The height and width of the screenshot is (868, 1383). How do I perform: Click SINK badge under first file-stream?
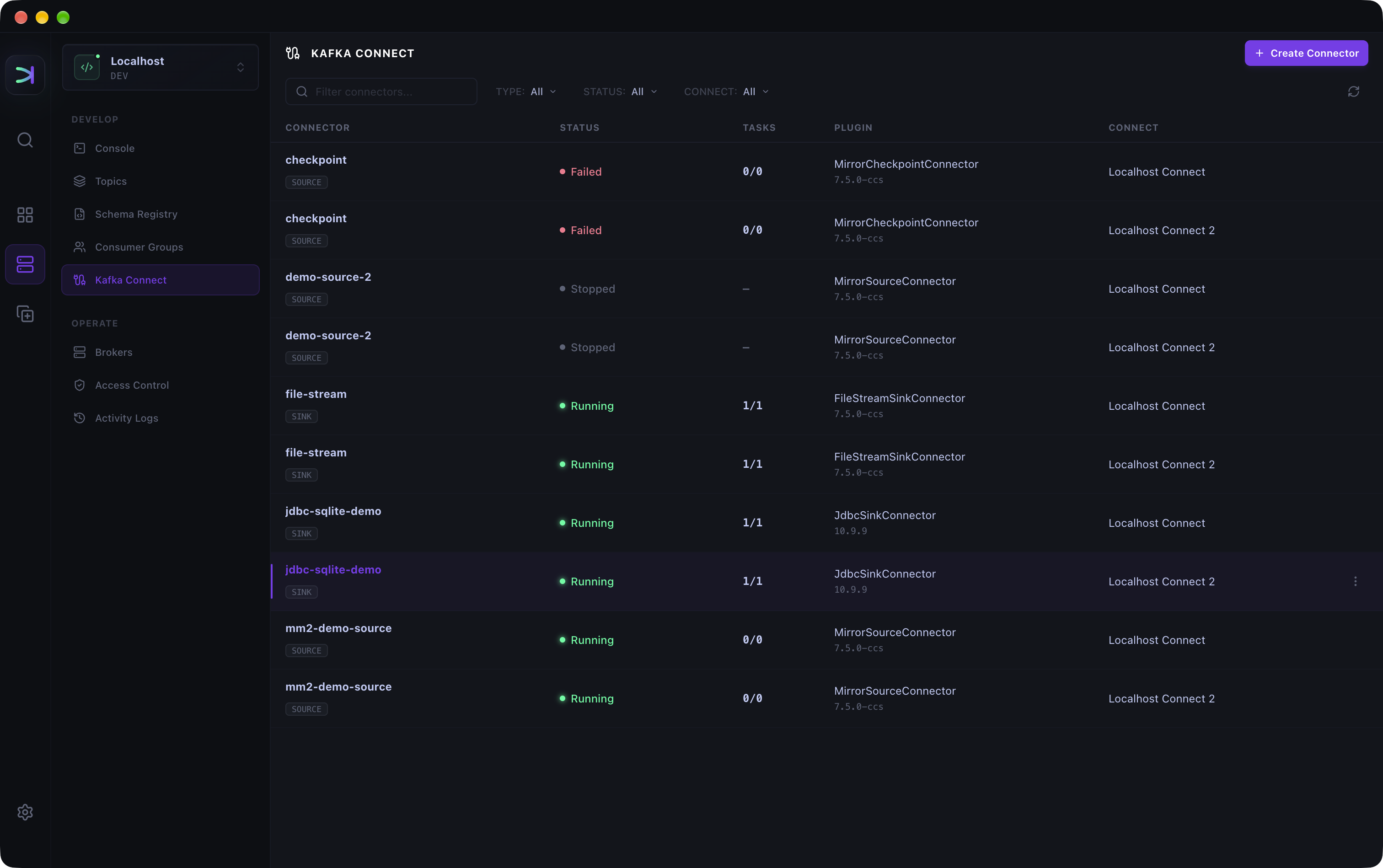pos(301,417)
